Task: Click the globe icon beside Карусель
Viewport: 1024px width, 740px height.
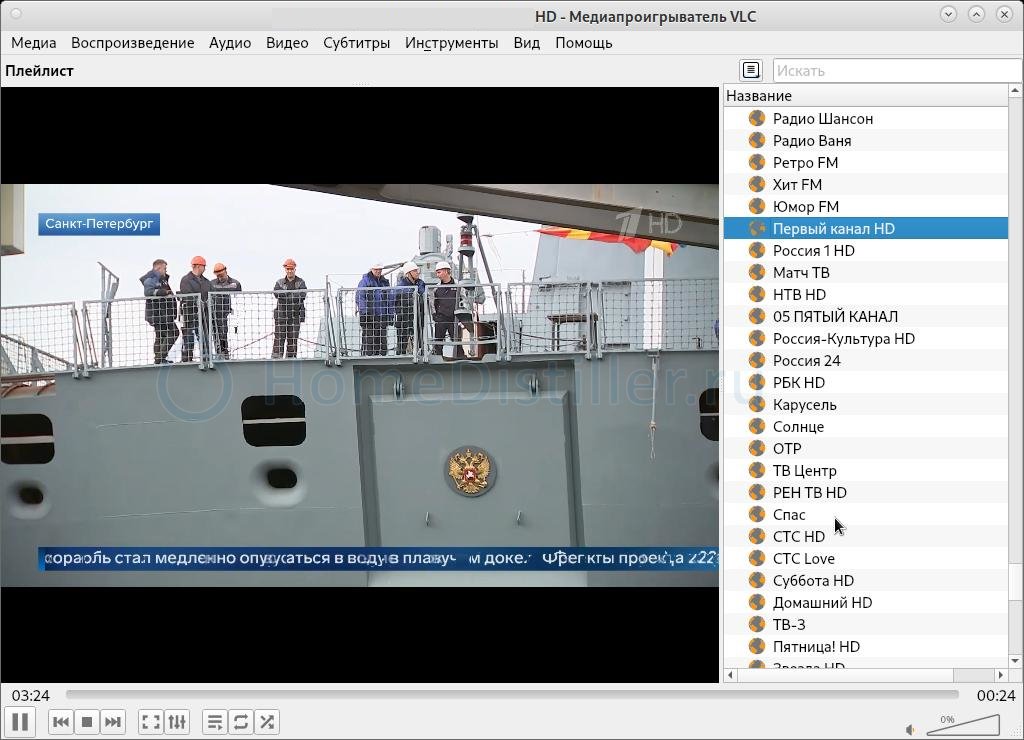Action: coord(757,404)
